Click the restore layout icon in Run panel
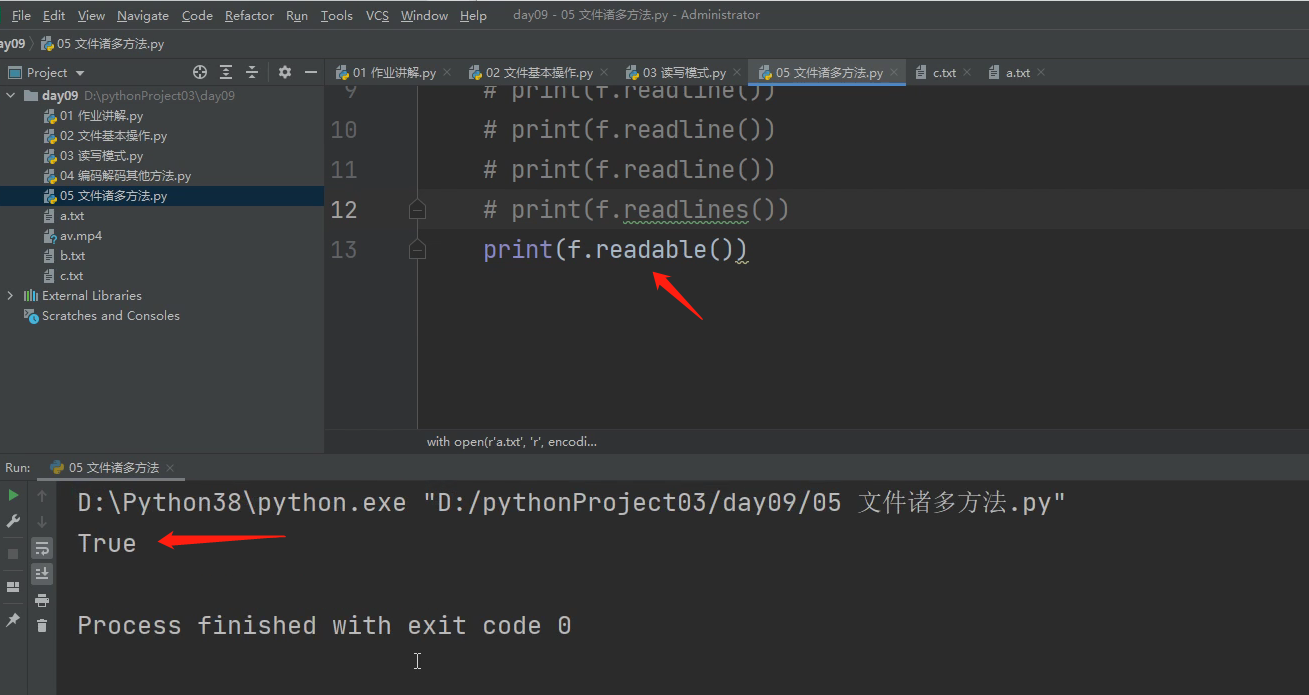Screen dimensions: 1309x695 13,587
